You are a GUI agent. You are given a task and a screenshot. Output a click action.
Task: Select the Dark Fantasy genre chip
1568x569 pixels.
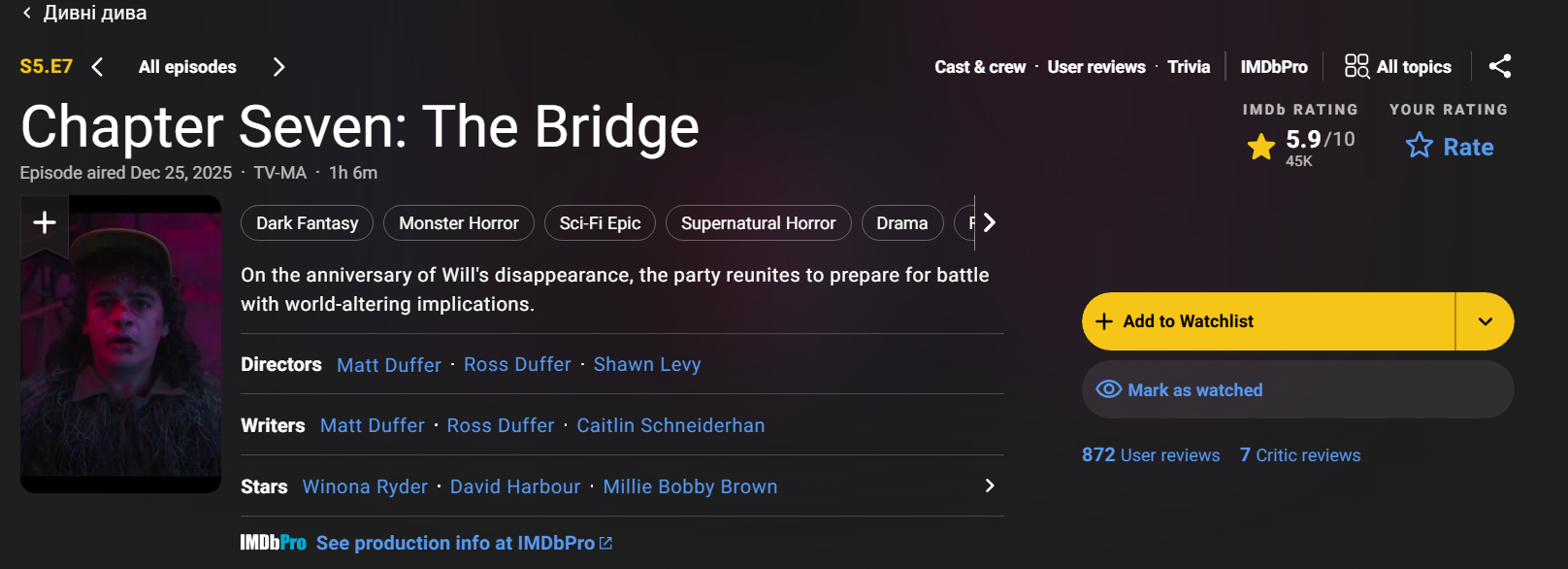pos(307,223)
